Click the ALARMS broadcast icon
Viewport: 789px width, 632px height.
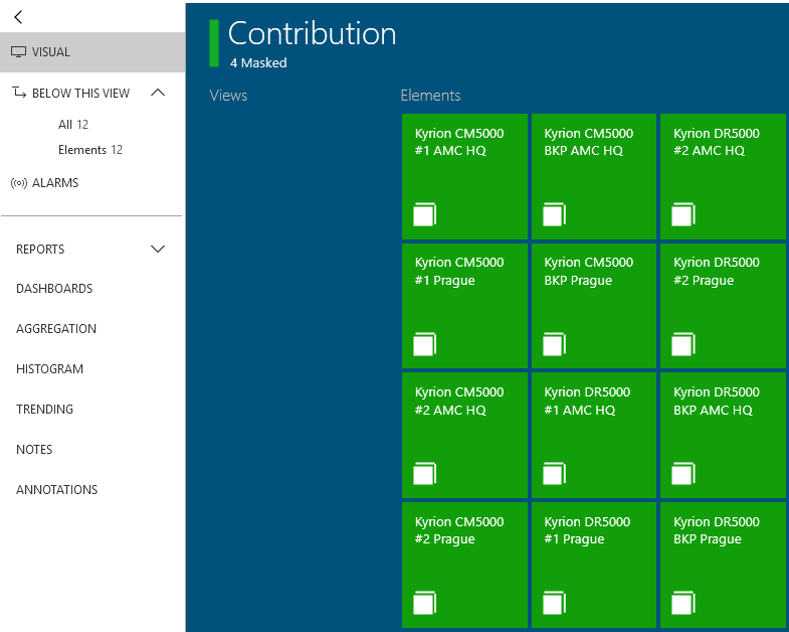coord(19,183)
